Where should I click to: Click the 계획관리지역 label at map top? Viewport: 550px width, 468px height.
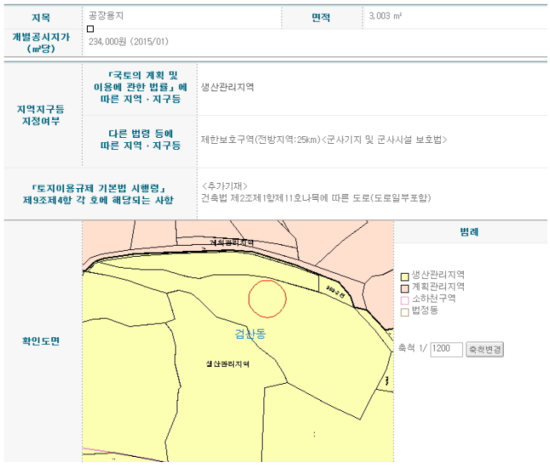click(232, 242)
